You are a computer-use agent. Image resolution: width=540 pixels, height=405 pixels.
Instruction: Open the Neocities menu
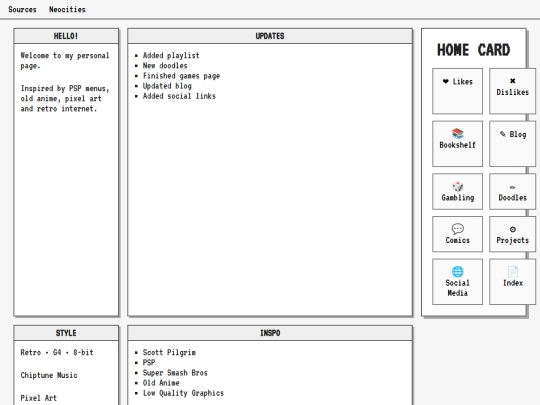[67, 9]
